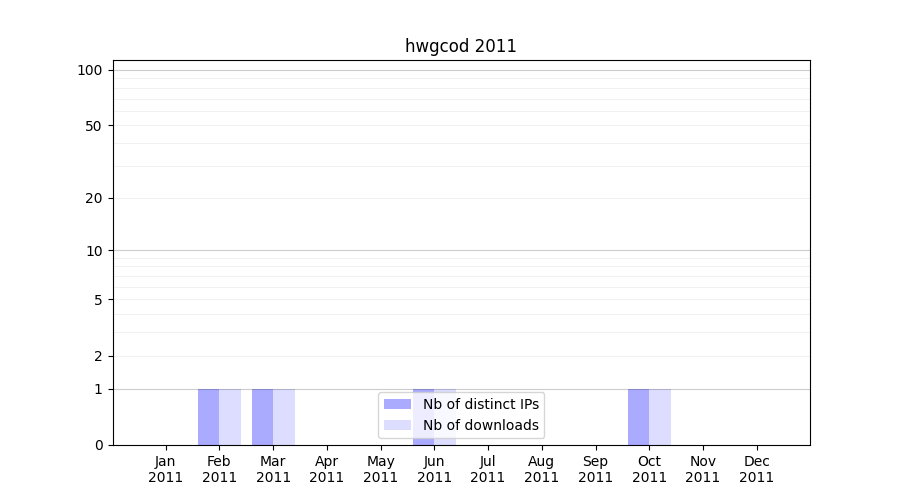Click the 'Nb of distinct IPs' legend swatch

pos(397,404)
